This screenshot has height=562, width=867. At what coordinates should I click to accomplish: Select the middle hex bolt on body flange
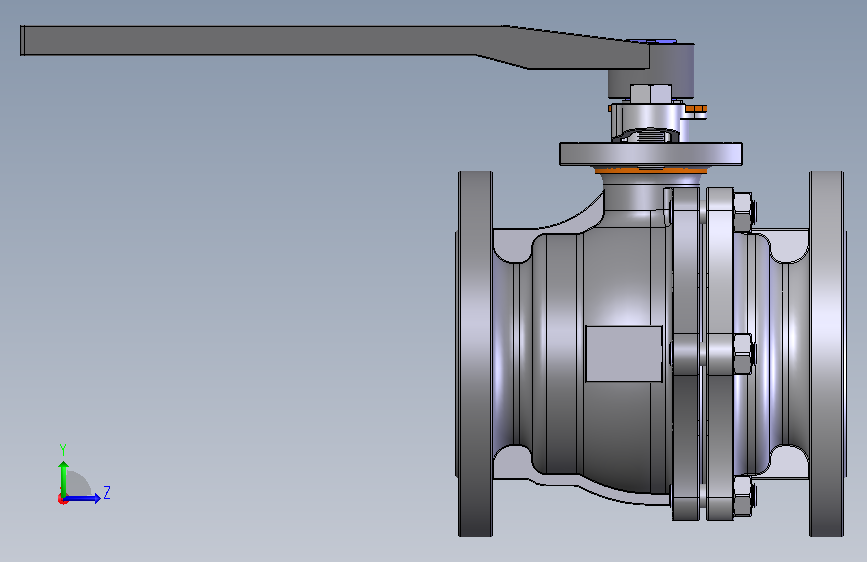(744, 354)
